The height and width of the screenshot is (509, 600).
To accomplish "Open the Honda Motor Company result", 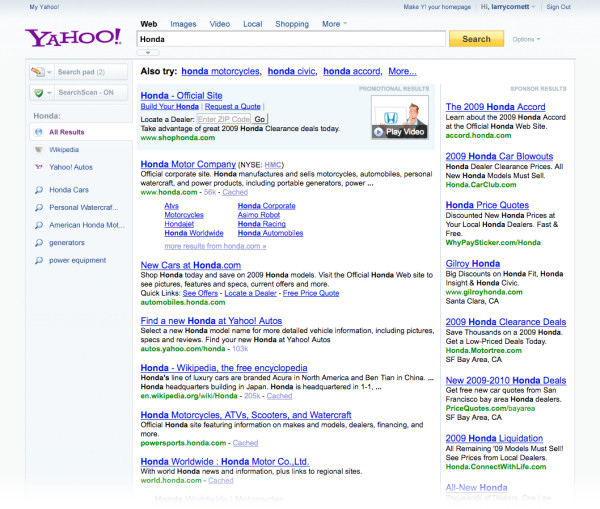I will point(188,164).
